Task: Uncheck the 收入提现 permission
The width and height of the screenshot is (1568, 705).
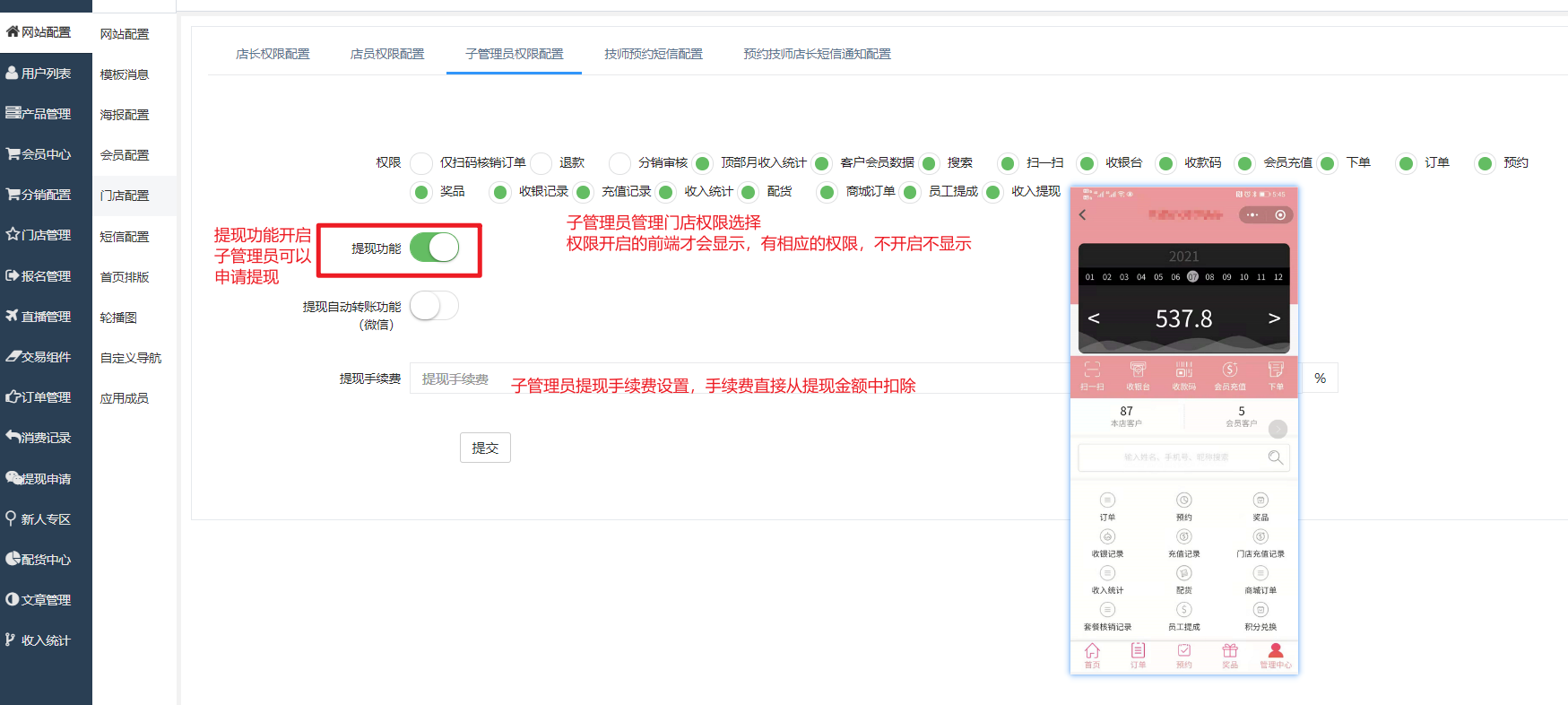Action: coord(992,192)
